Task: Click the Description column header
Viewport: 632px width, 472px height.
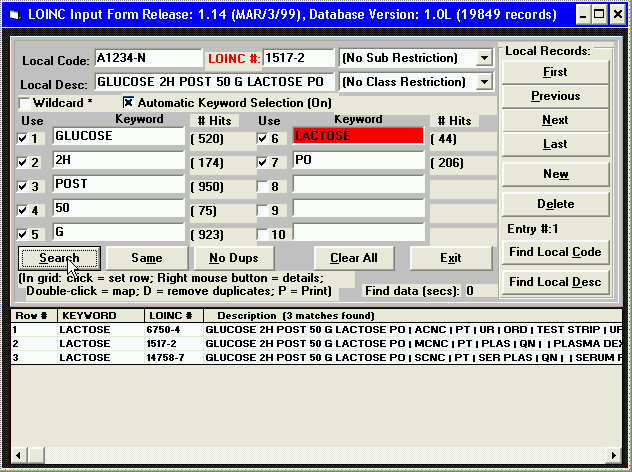Action: click(413, 316)
